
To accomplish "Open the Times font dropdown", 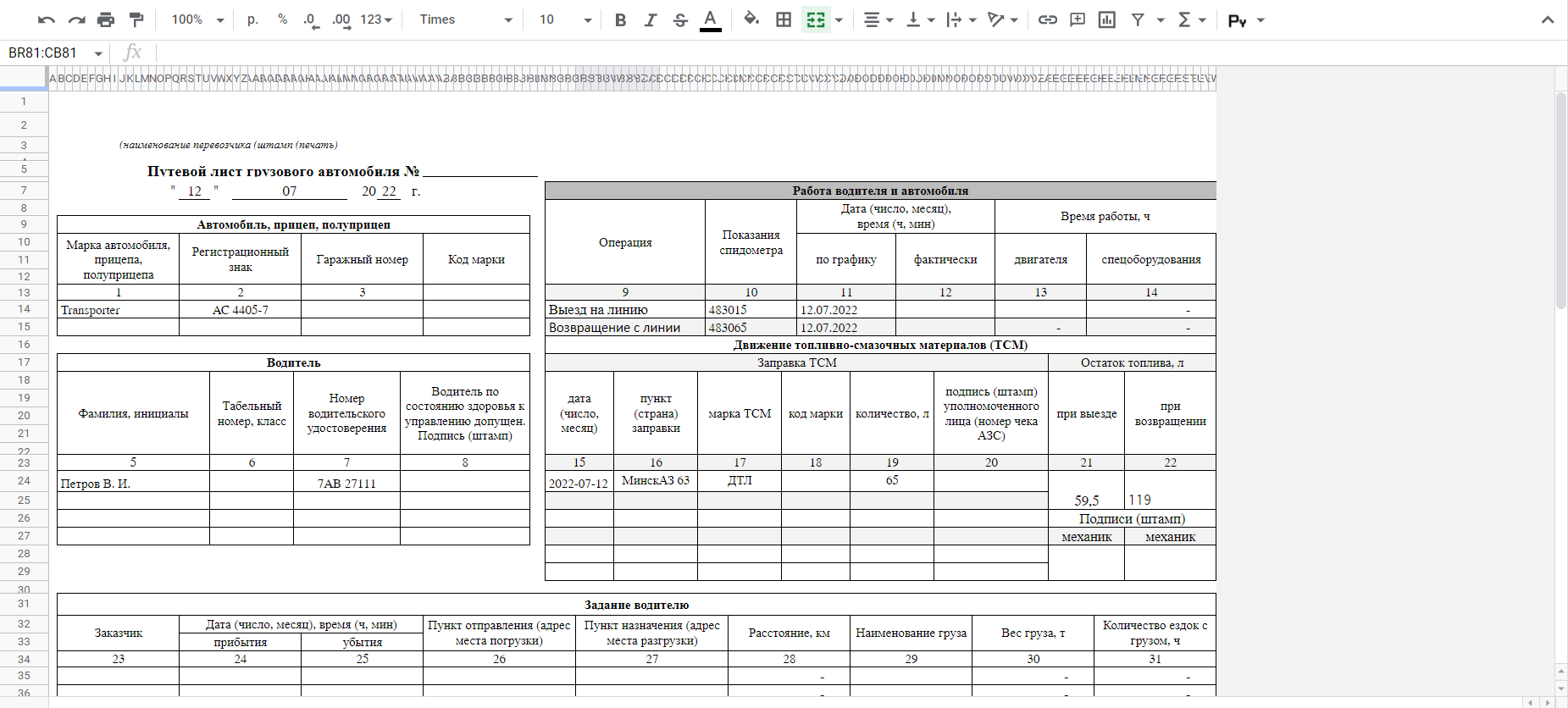I will click(466, 19).
